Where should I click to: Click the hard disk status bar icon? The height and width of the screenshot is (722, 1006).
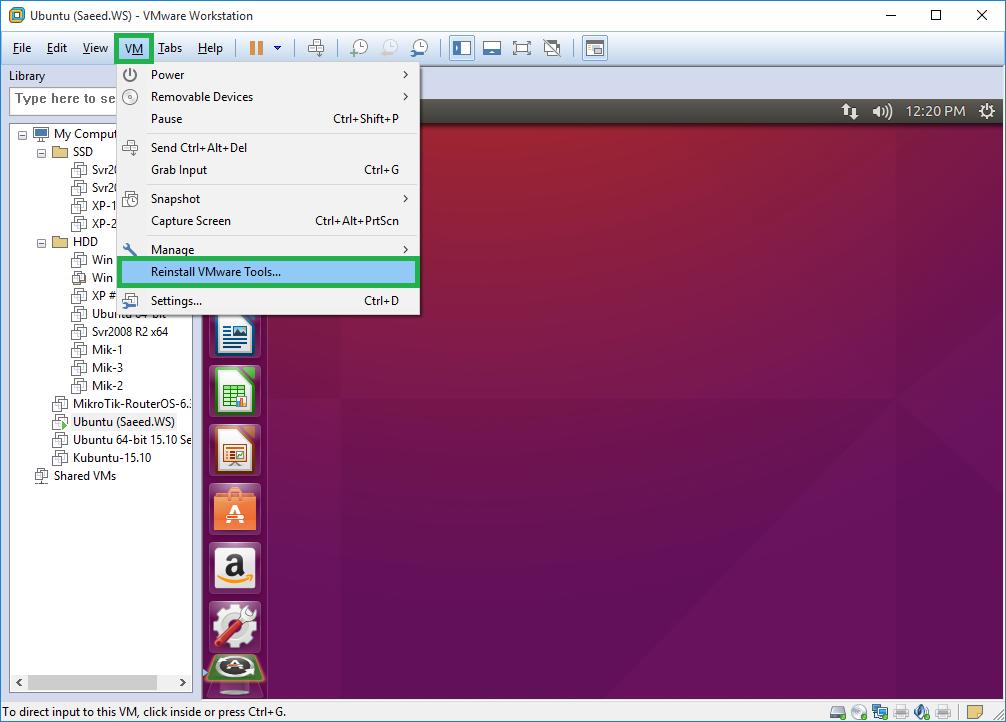(x=838, y=712)
